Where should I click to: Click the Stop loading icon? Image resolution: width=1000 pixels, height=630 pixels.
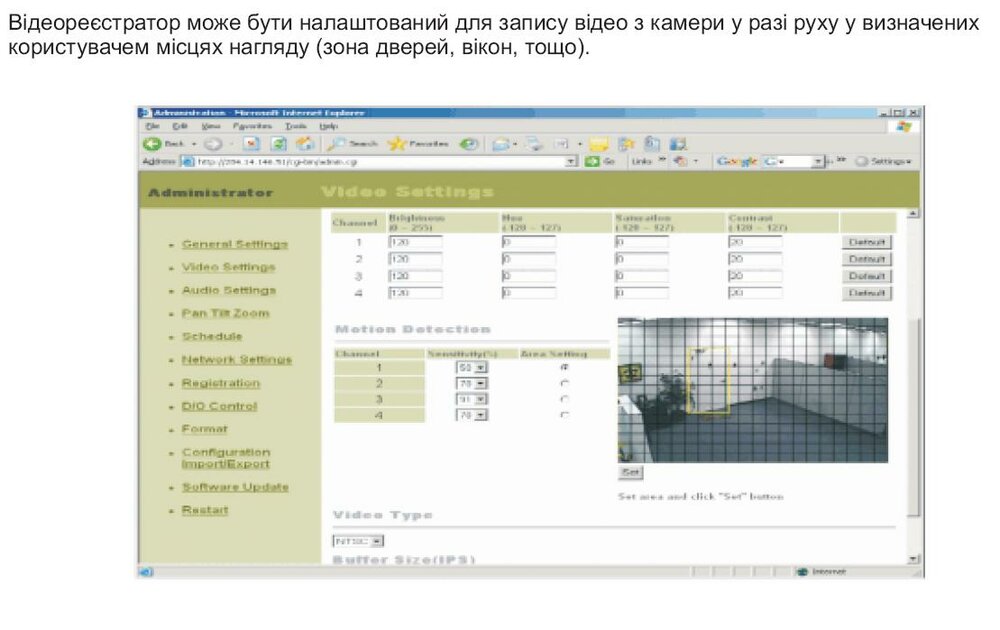pos(254,144)
